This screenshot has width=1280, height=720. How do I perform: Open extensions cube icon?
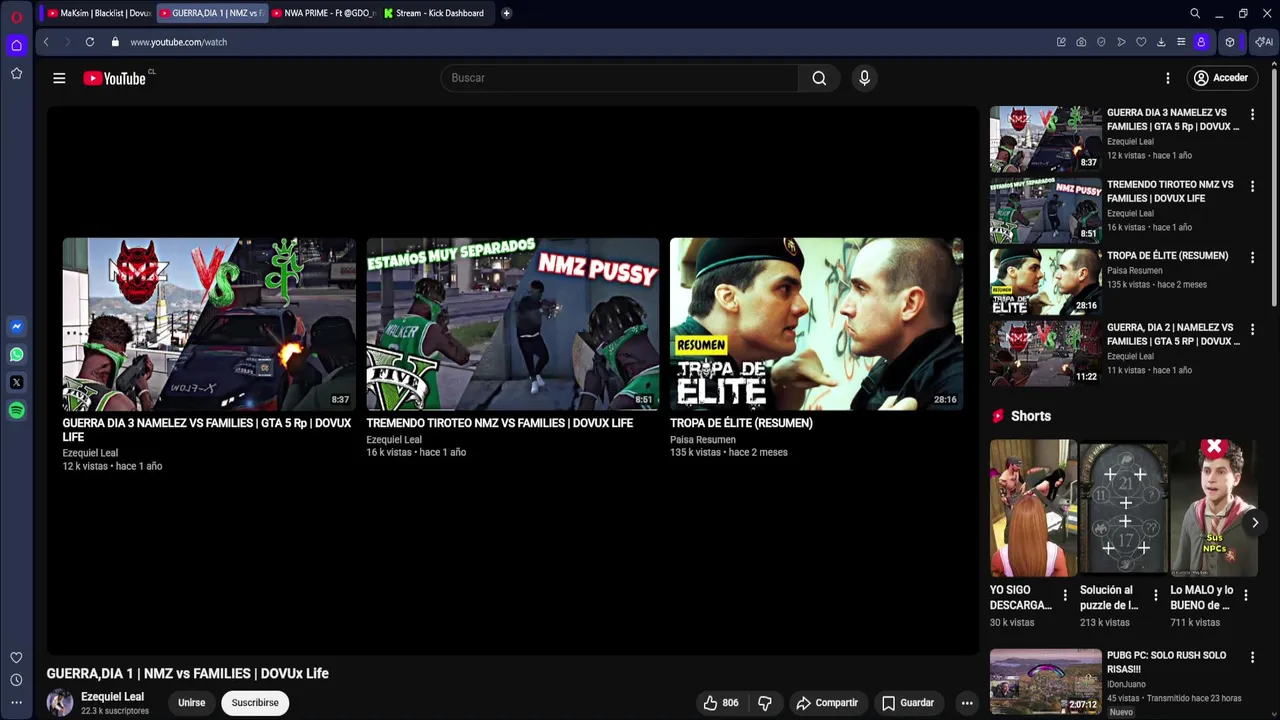(1230, 42)
